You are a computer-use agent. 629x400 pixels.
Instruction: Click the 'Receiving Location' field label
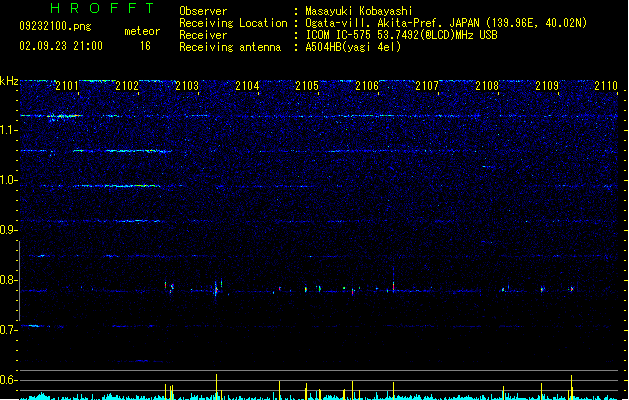tap(233, 23)
